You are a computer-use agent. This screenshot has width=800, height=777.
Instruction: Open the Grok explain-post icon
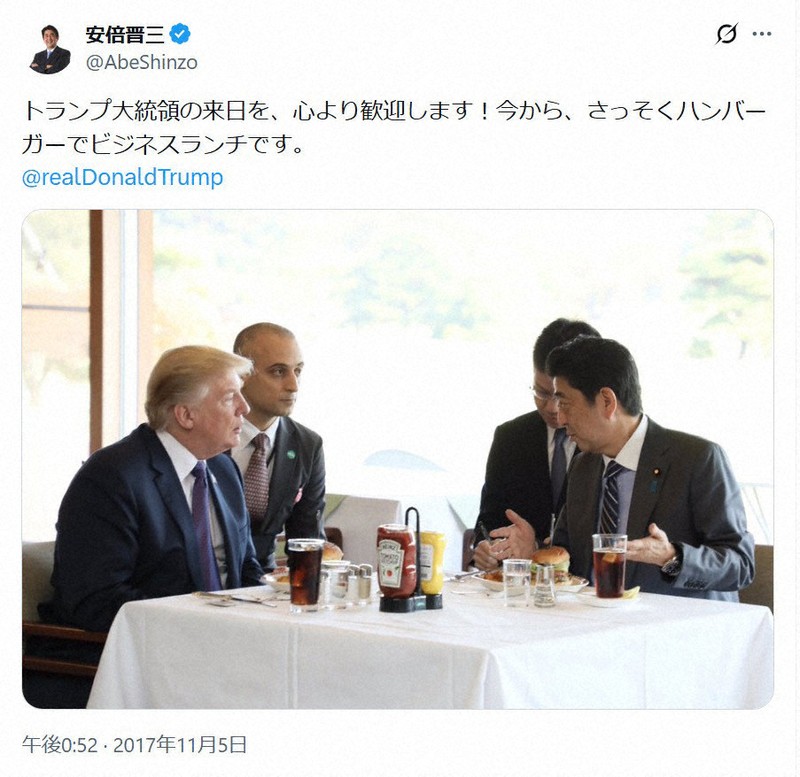coord(726,34)
